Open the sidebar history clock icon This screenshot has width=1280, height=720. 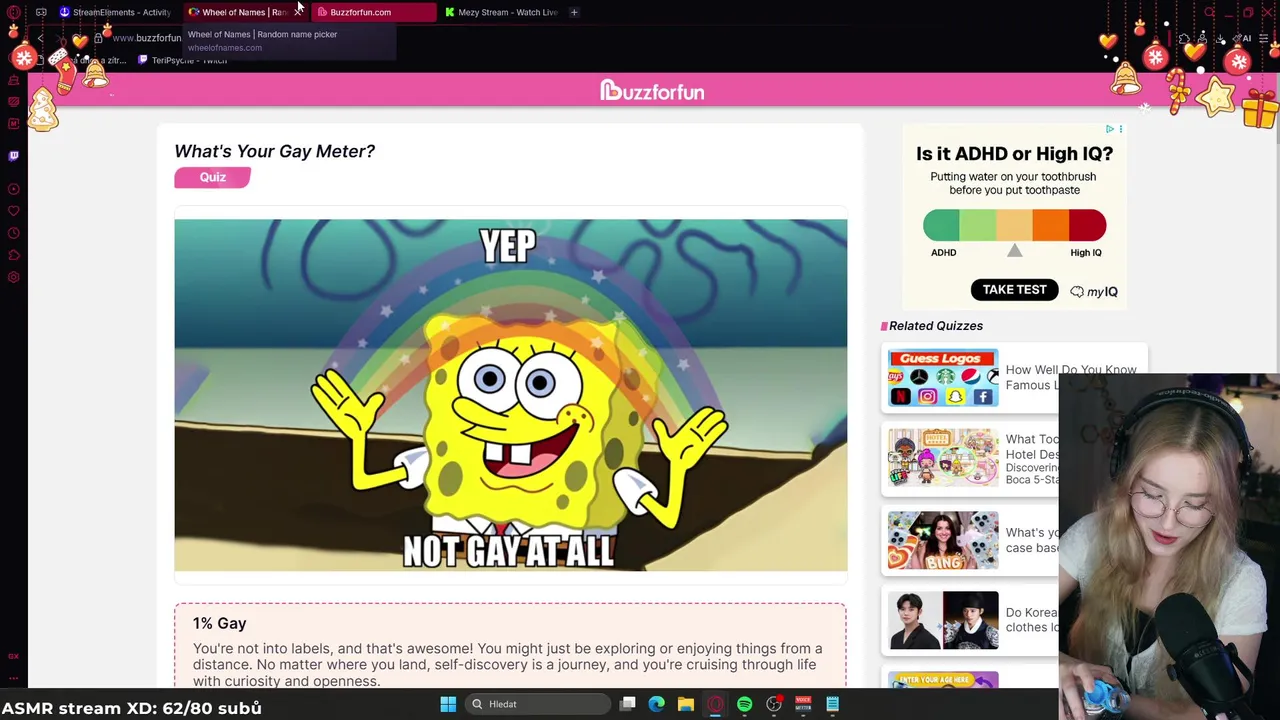pyautogui.click(x=14, y=233)
